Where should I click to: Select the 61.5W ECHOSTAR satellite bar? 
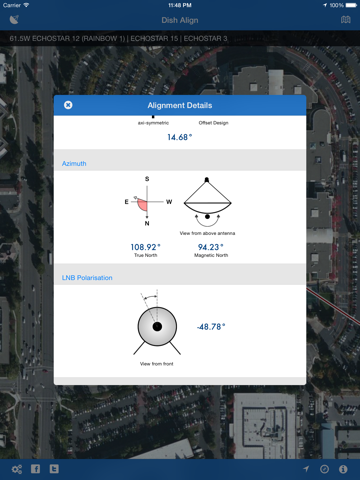pos(180,38)
